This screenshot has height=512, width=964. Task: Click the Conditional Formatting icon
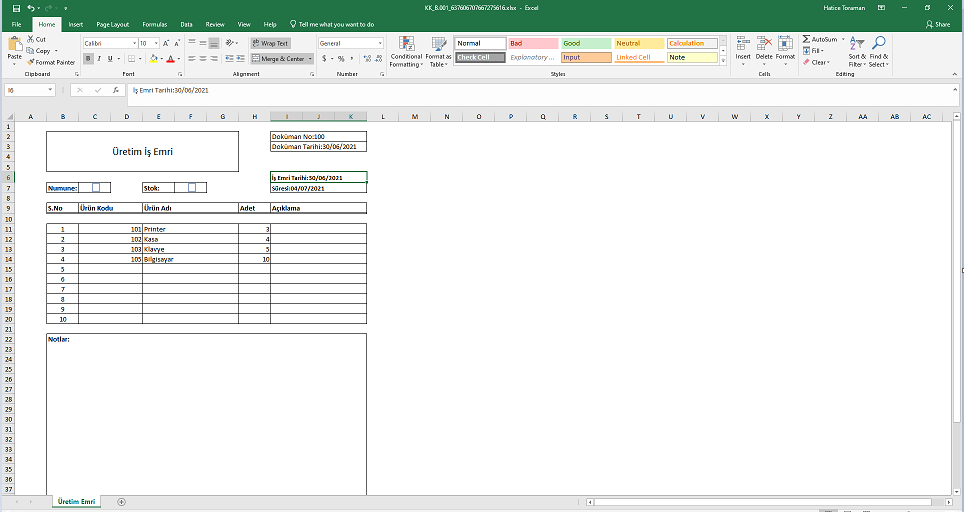click(406, 51)
